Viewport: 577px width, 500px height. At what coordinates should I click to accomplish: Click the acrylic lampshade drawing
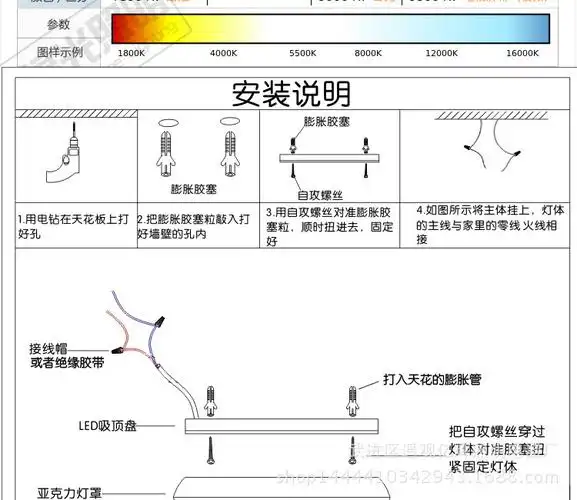coord(282,489)
